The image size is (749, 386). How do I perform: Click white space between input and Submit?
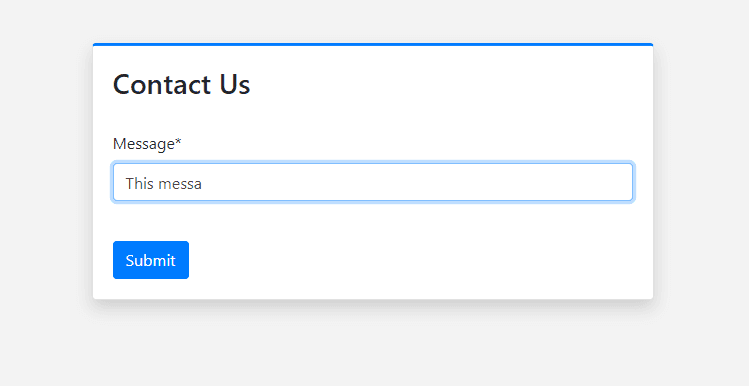(373, 221)
